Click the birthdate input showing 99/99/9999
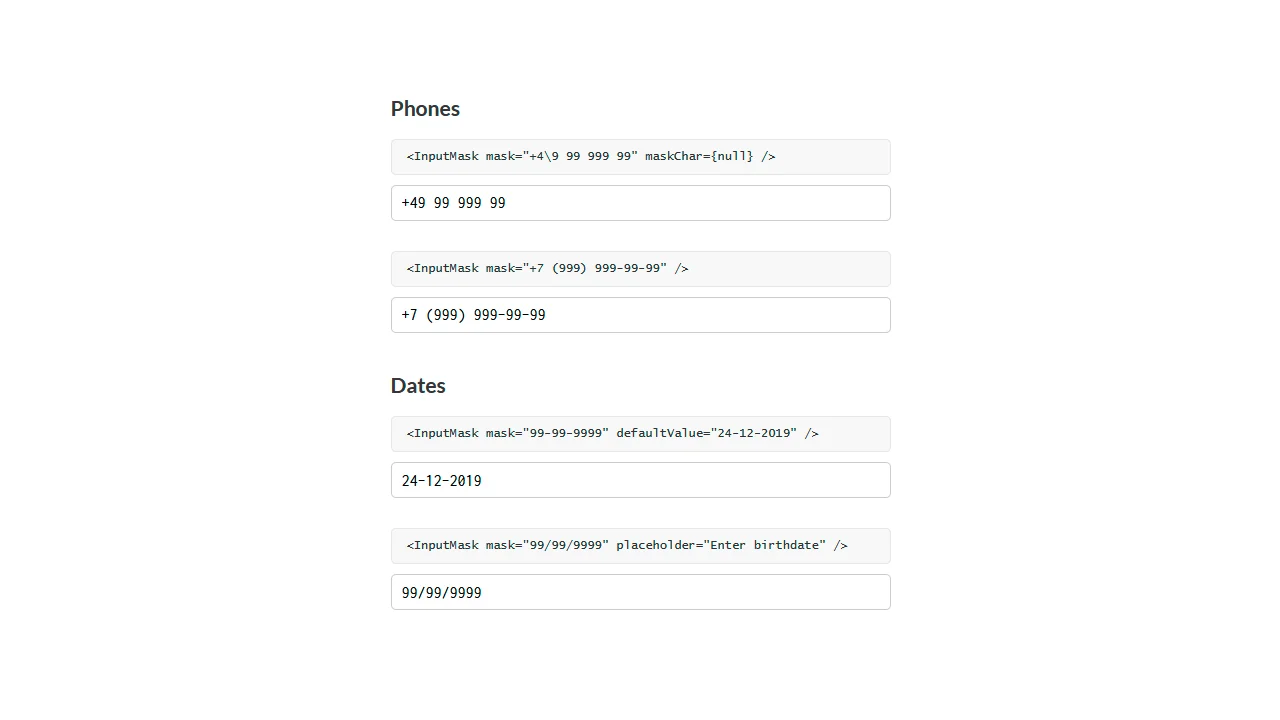 point(640,592)
